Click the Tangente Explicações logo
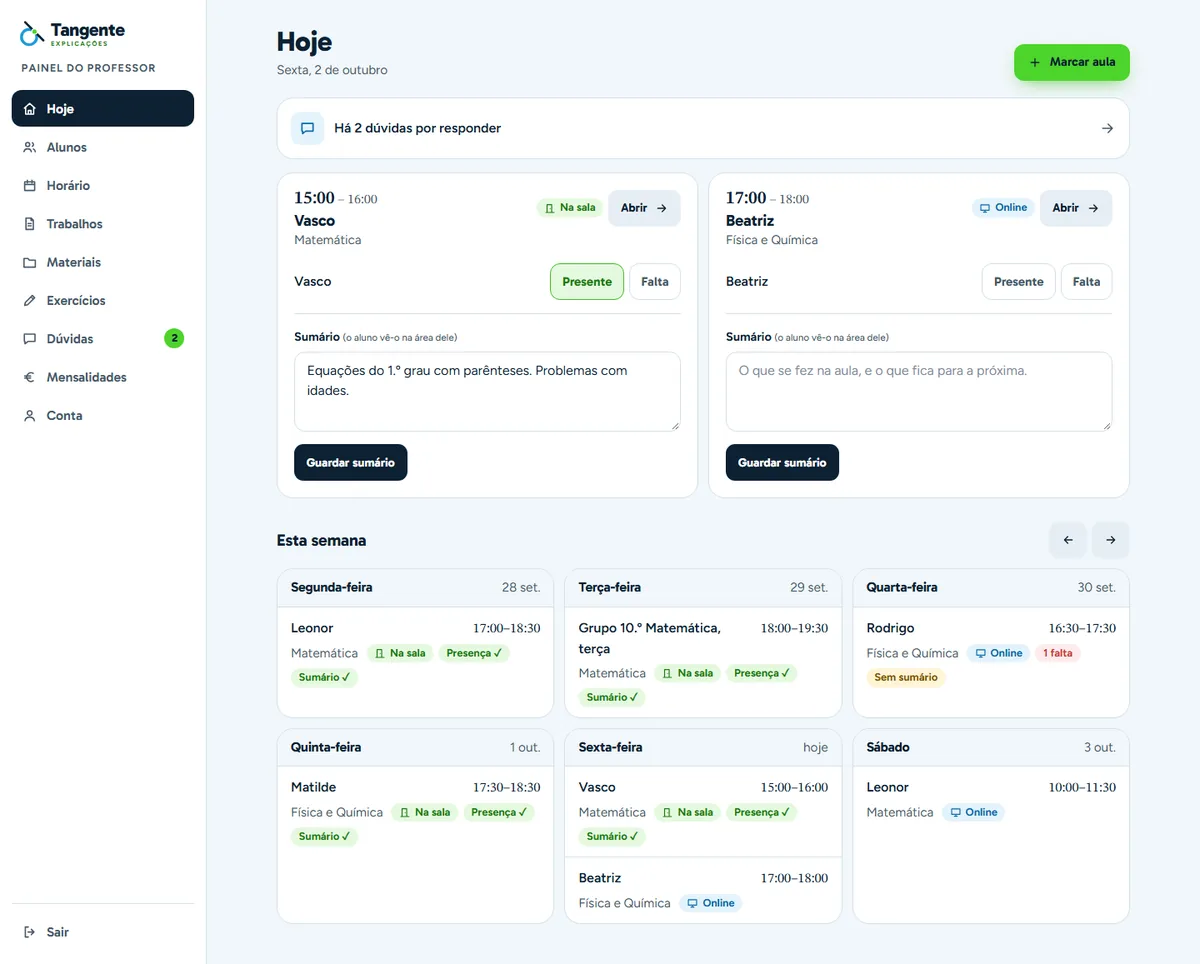 coord(73,34)
